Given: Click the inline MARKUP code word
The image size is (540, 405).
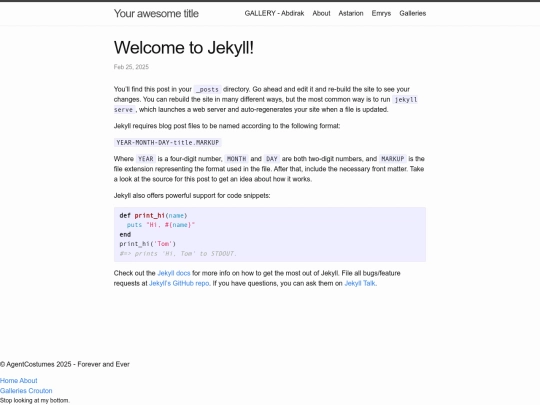Looking at the screenshot, I should [393, 159].
